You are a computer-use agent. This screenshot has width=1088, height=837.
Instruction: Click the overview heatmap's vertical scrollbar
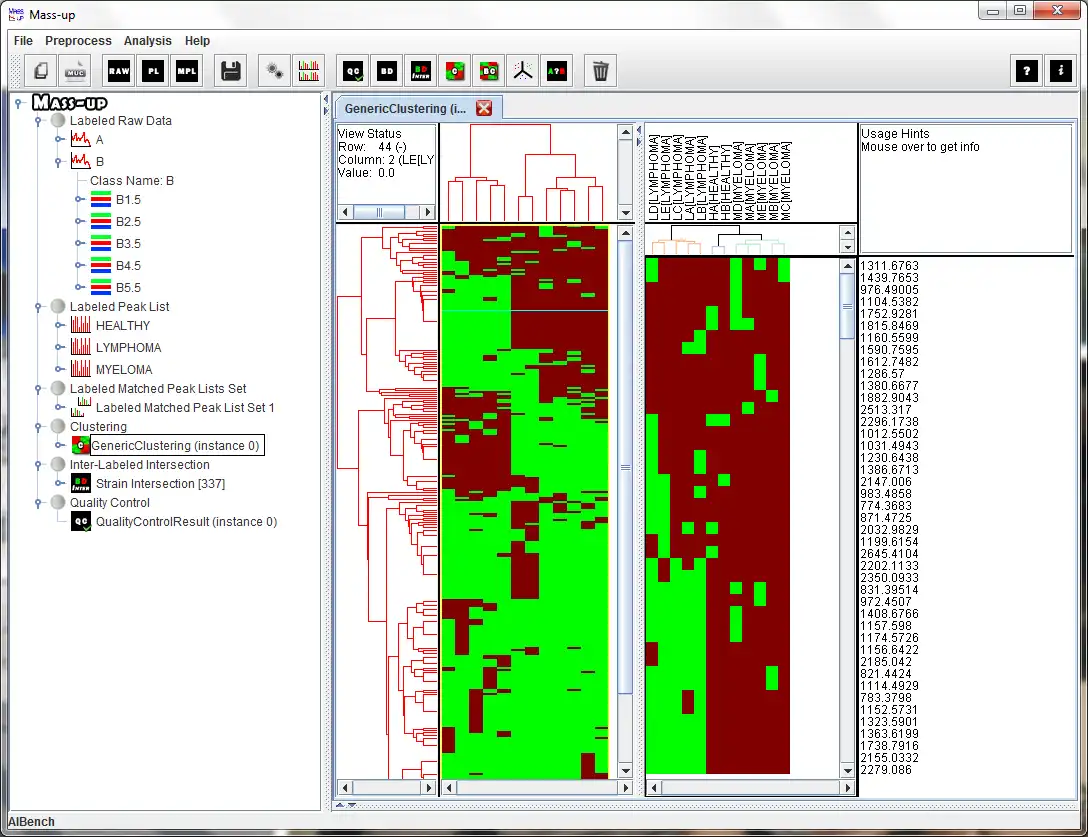coord(625,501)
